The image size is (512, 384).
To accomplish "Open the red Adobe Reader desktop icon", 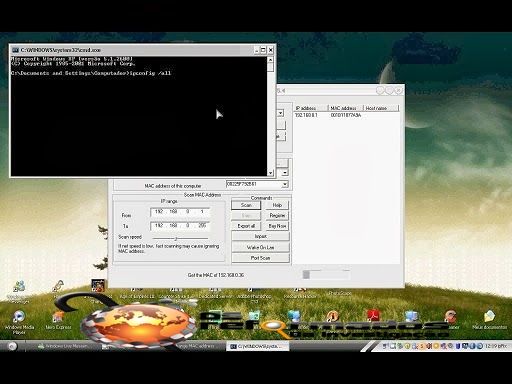I will [373, 316].
